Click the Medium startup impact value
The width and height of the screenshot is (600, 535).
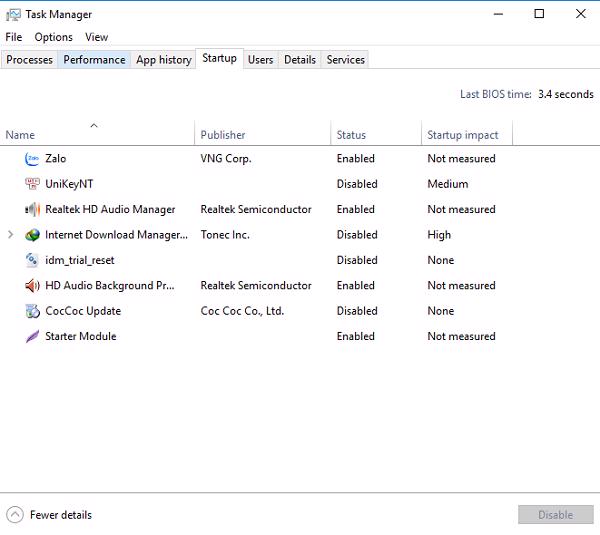[448, 184]
